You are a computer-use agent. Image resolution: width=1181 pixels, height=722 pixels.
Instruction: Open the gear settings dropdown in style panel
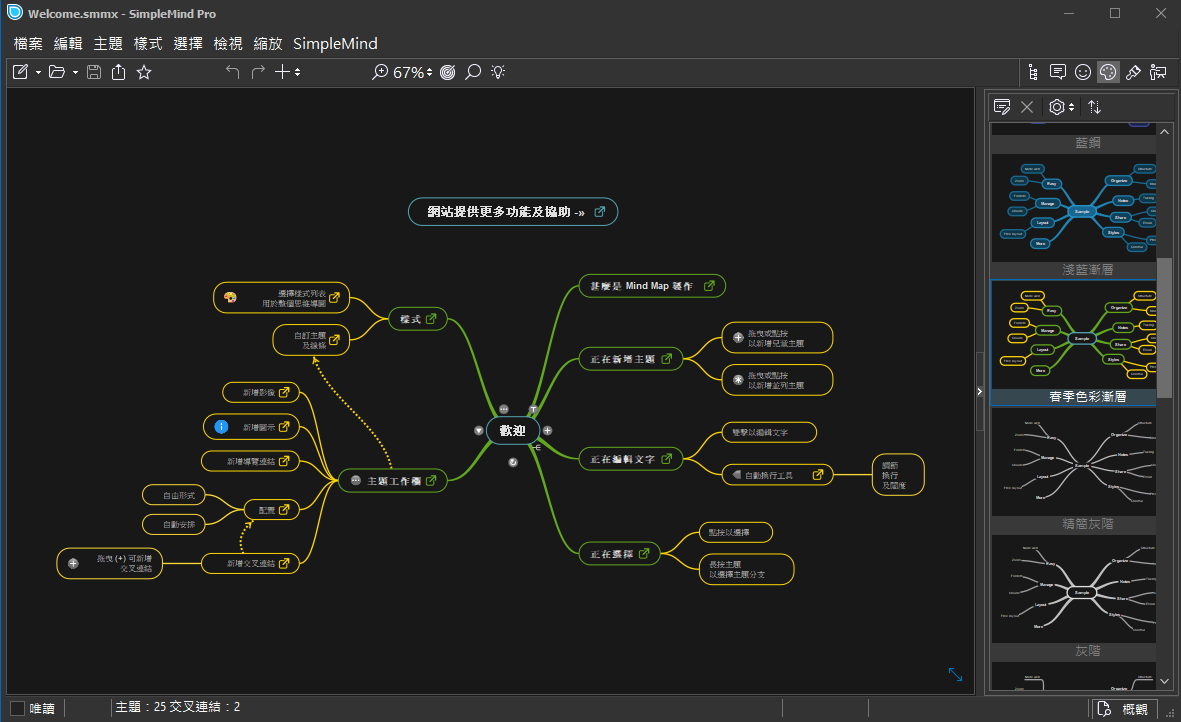click(x=1061, y=107)
